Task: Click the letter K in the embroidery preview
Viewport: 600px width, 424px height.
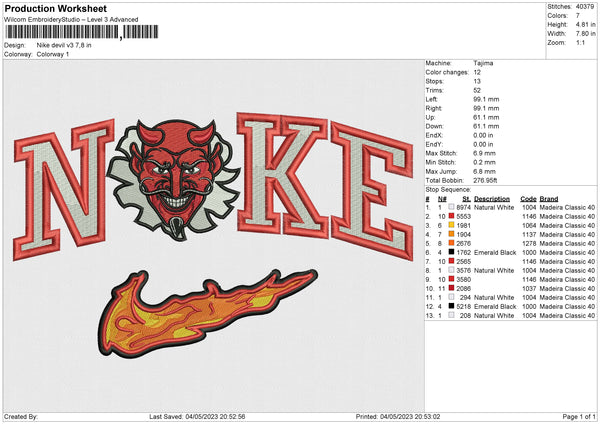Action: coord(283,174)
